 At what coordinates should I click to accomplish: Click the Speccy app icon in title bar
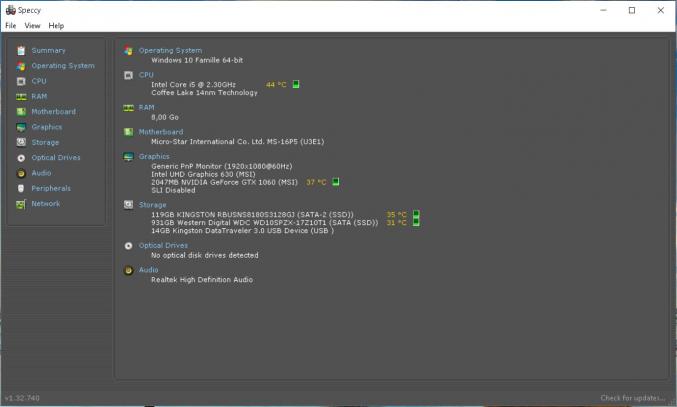[x=10, y=10]
